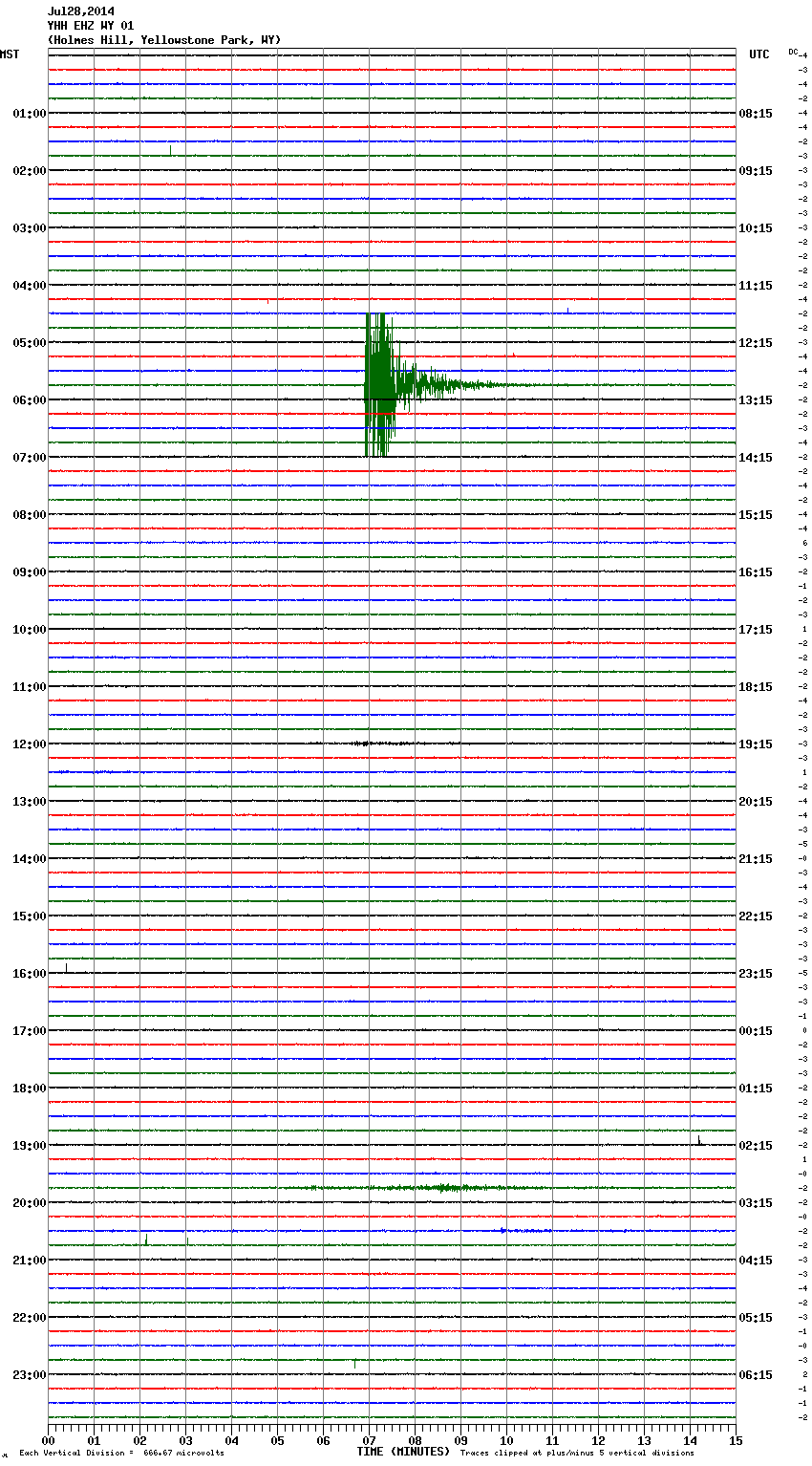Image resolution: width=812 pixels, height=1466 pixels.
Task: Click the blue disturbance near minute 10 below 20:00
Action: [525, 1231]
